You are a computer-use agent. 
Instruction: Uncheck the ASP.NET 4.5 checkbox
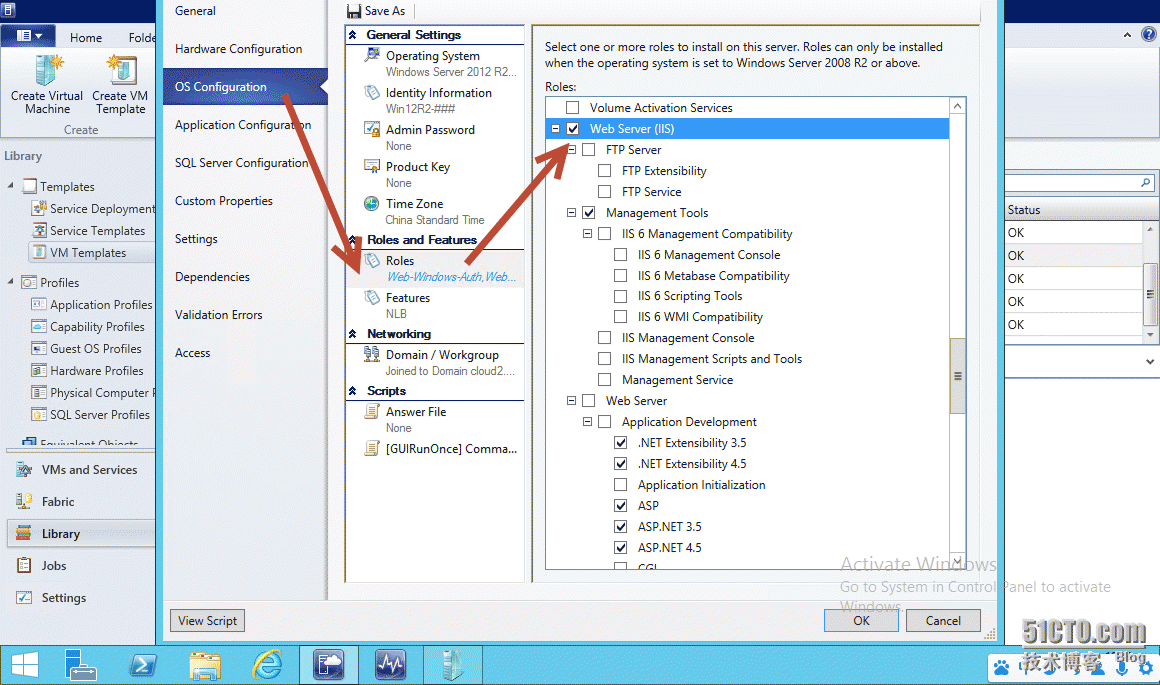(x=621, y=548)
